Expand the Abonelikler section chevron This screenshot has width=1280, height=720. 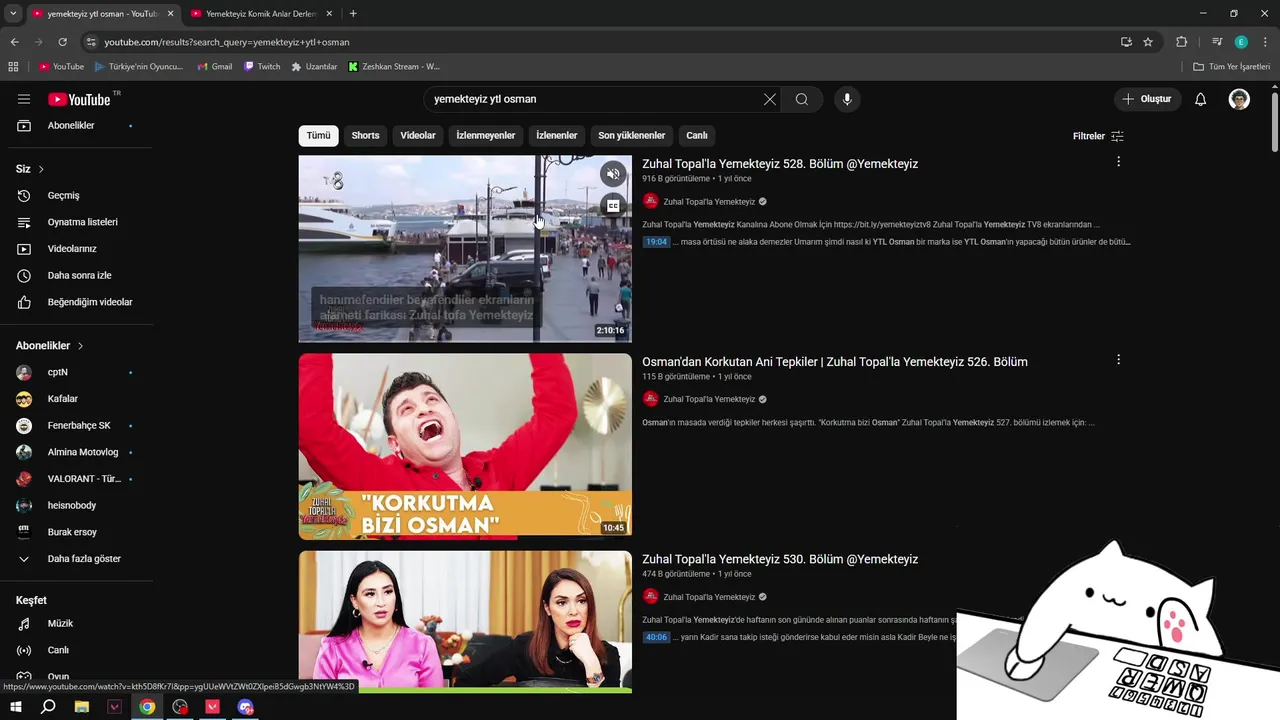(x=80, y=346)
